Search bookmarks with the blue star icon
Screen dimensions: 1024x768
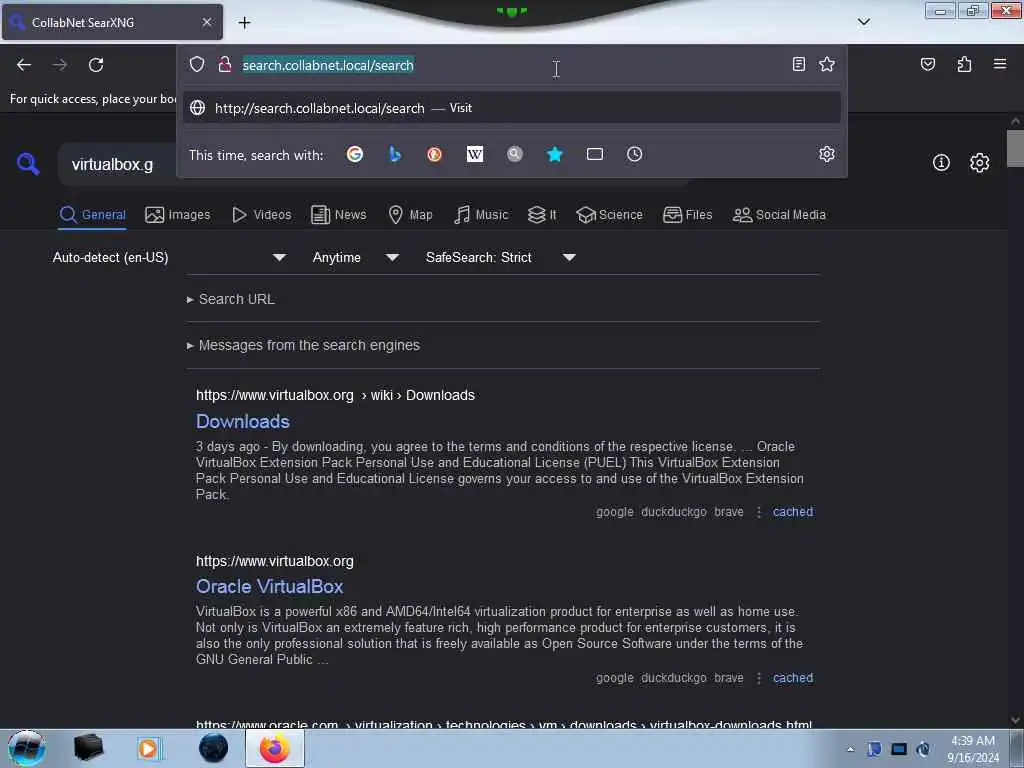click(x=554, y=154)
